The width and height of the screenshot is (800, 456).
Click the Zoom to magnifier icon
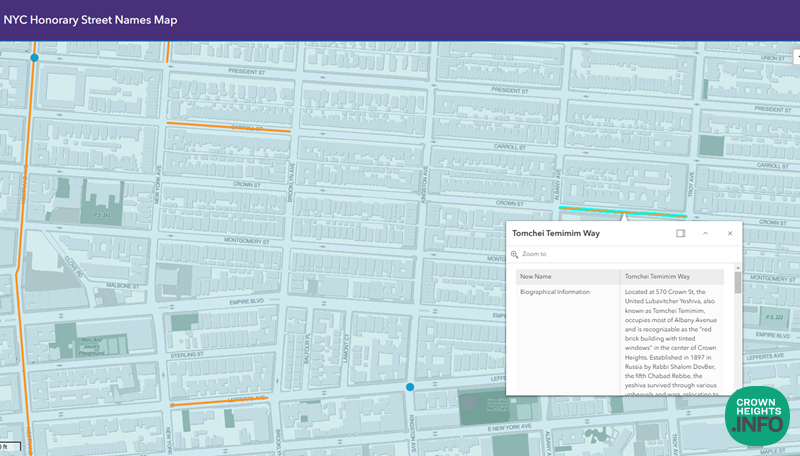point(515,255)
